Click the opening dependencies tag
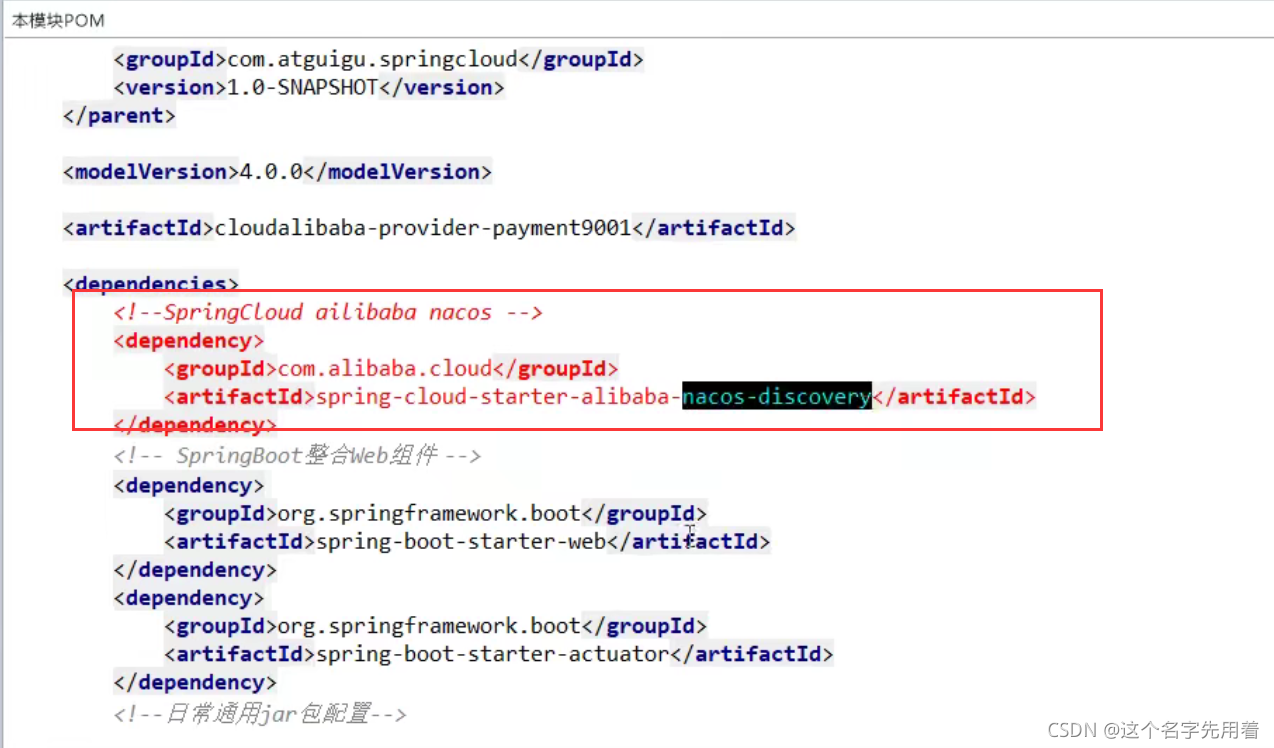 coord(150,283)
